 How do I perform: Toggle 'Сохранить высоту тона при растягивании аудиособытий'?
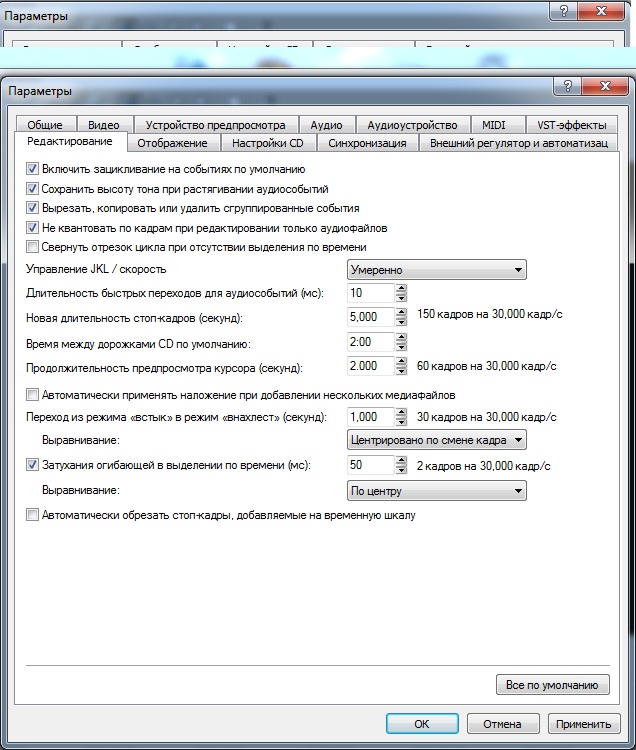[x=32, y=188]
